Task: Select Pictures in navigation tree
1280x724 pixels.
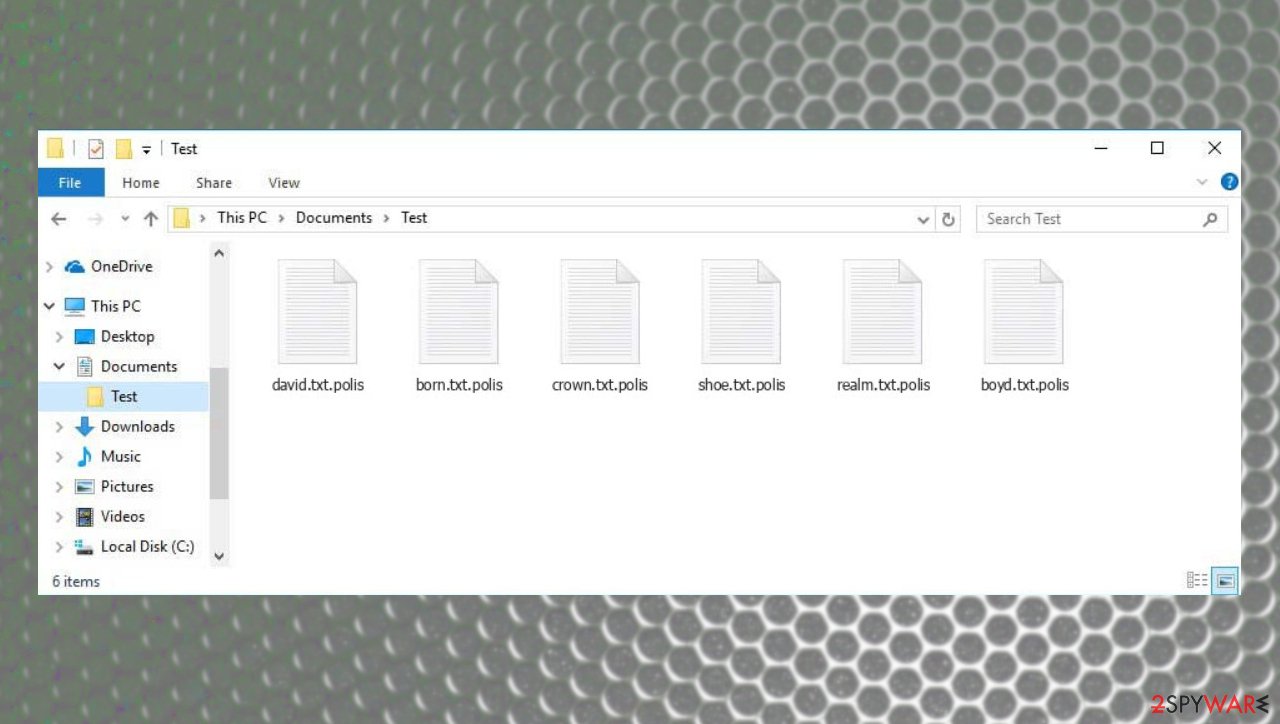Action: (x=127, y=487)
